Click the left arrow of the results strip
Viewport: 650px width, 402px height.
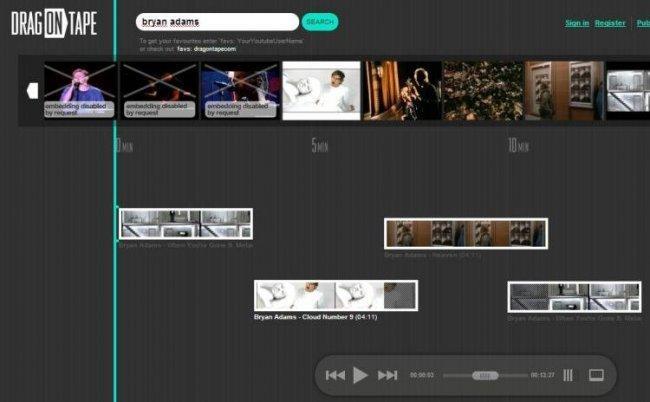32,91
